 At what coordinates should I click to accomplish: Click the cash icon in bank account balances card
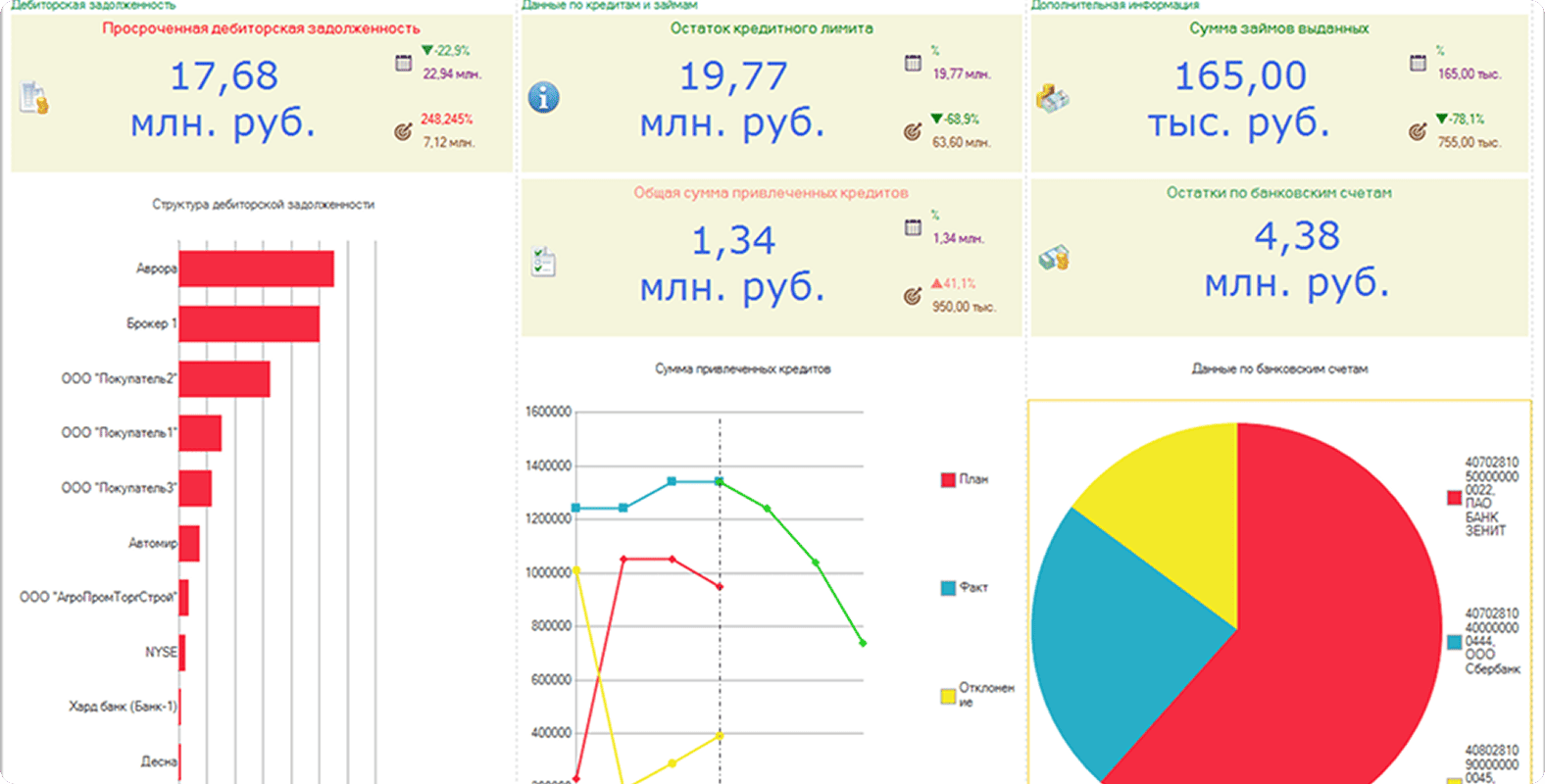[1054, 259]
